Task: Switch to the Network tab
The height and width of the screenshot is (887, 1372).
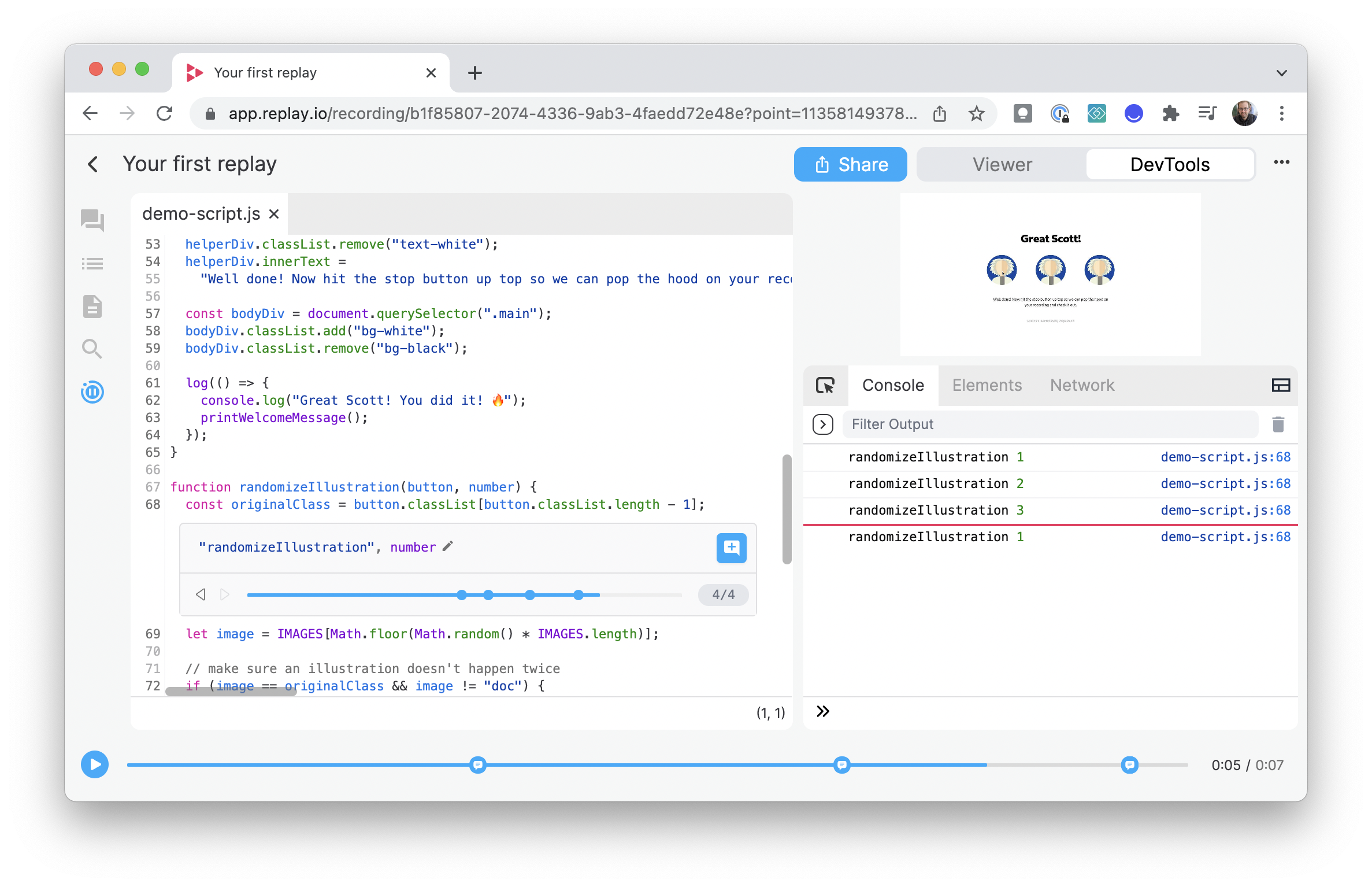Action: (x=1082, y=385)
